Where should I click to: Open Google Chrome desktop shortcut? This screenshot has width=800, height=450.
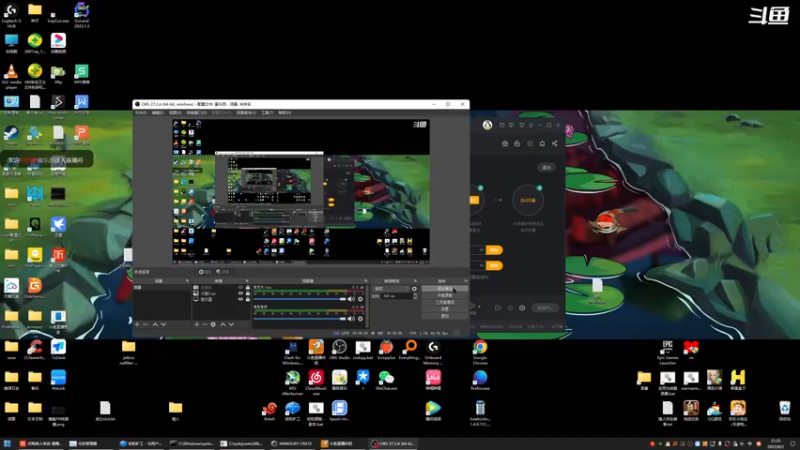480,352
